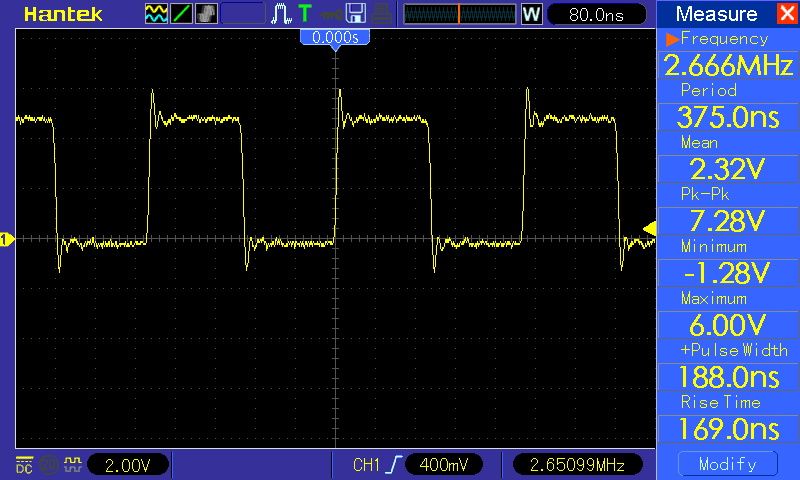The image size is (800, 480).
Task: Click the waveform memory overview bar
Action: pyautogui.click(x=460, y=14)
